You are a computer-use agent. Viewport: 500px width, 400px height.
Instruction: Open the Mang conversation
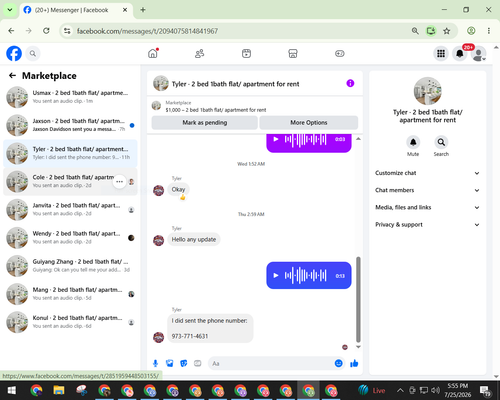point(70,294)
